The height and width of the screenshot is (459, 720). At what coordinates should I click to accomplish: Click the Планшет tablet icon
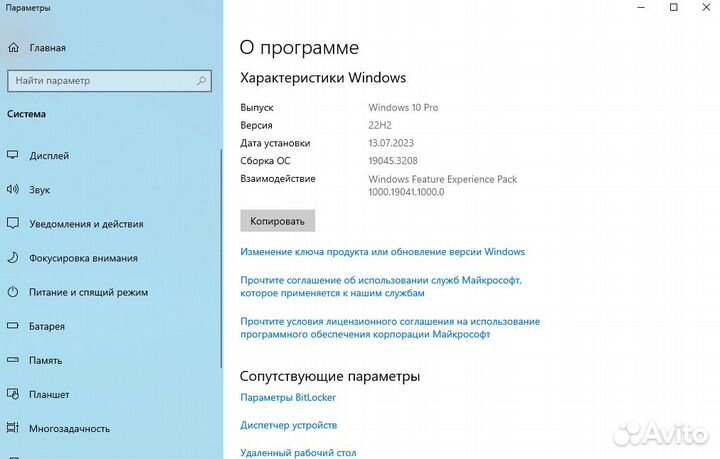click(x=13, y=394)
